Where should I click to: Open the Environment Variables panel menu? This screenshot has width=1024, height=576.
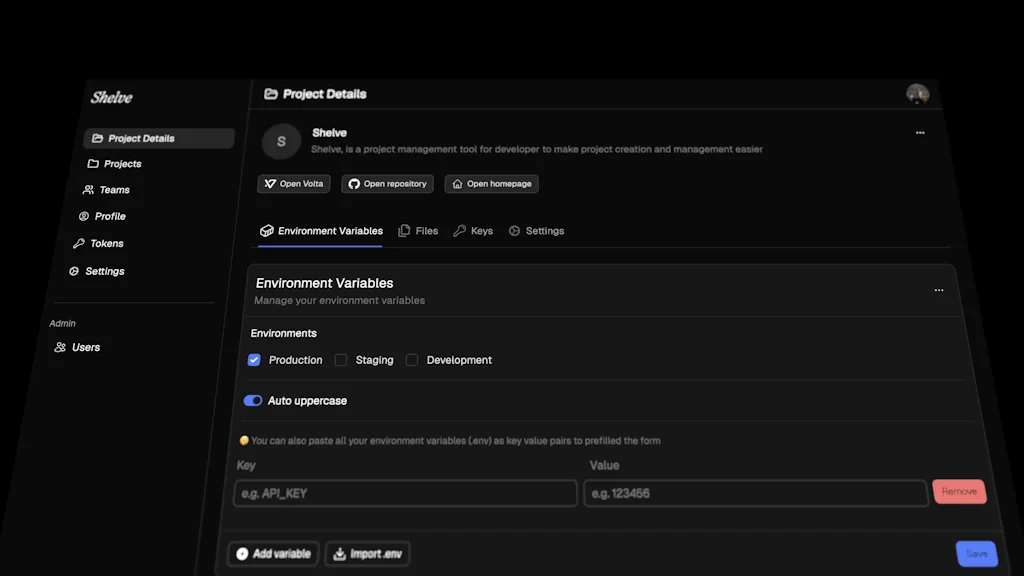pos(939,289)
